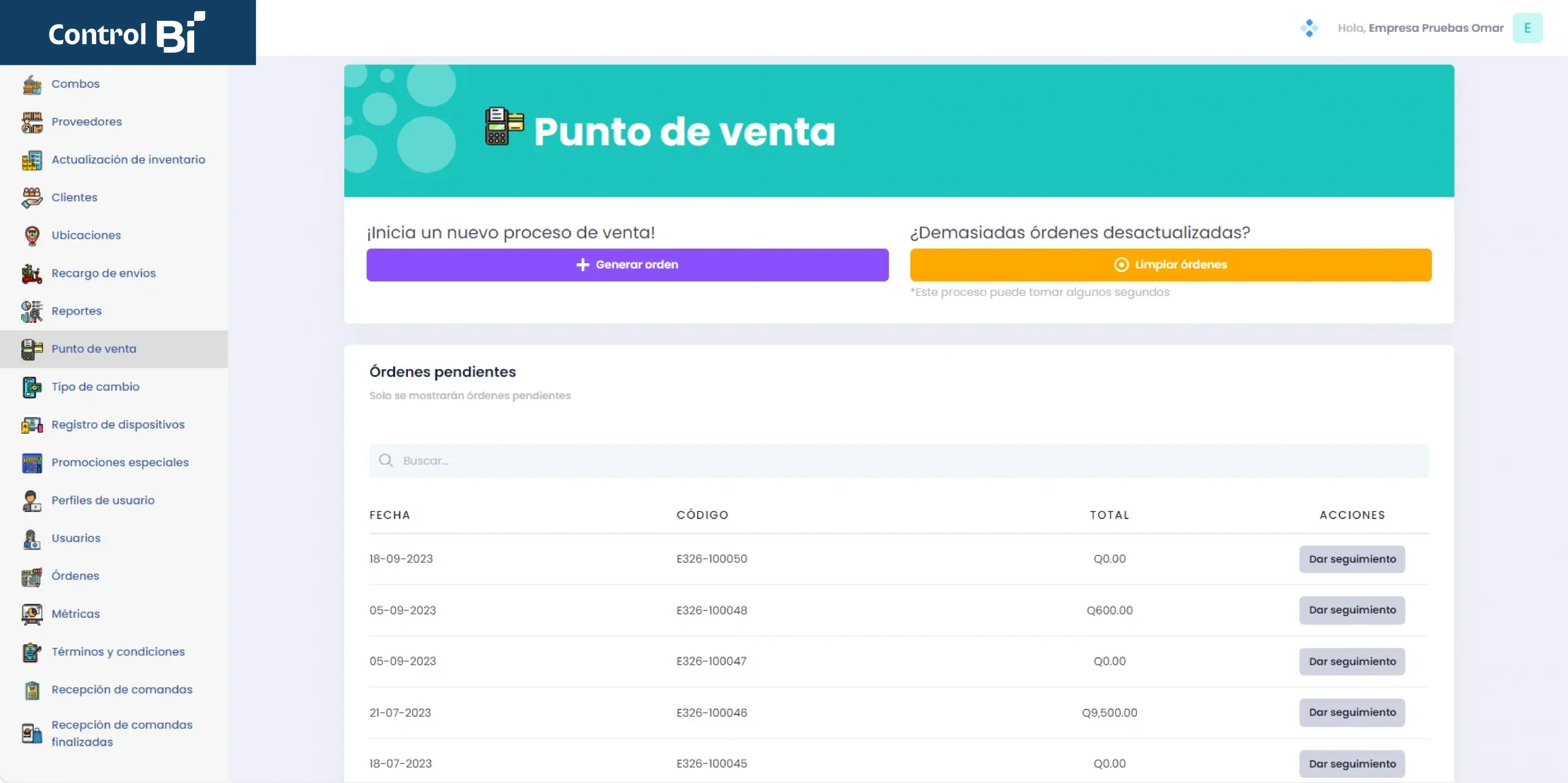Viewport: 1568px width, 783px height.
Task: Click the CÓDIGO column header
Action: click(703, 515)
